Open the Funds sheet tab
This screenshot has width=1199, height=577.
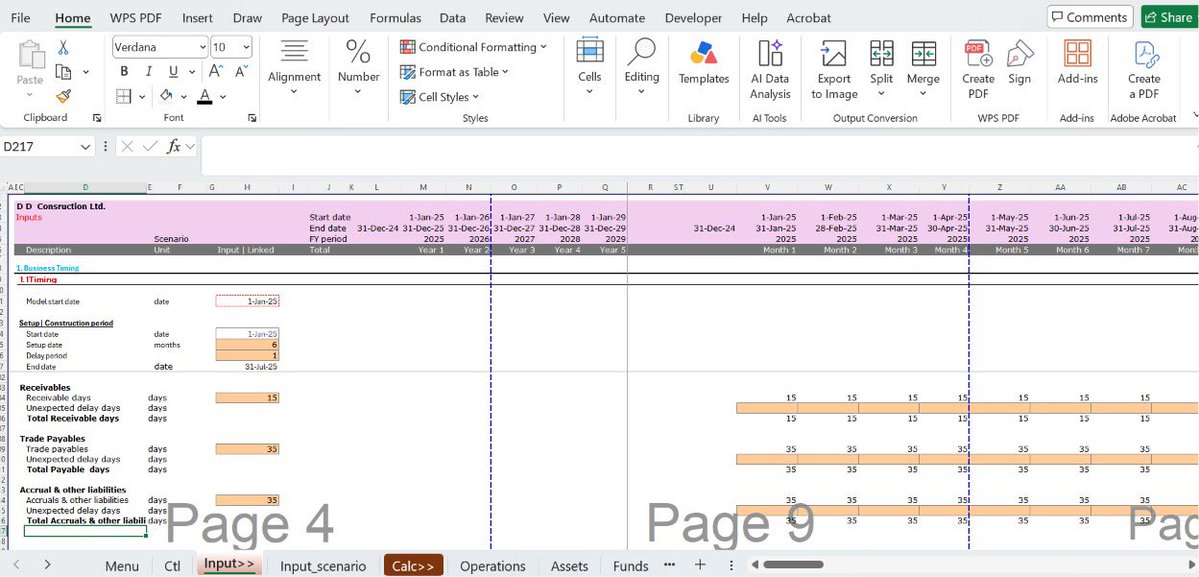pyautogui.click(x=631, y=566)
